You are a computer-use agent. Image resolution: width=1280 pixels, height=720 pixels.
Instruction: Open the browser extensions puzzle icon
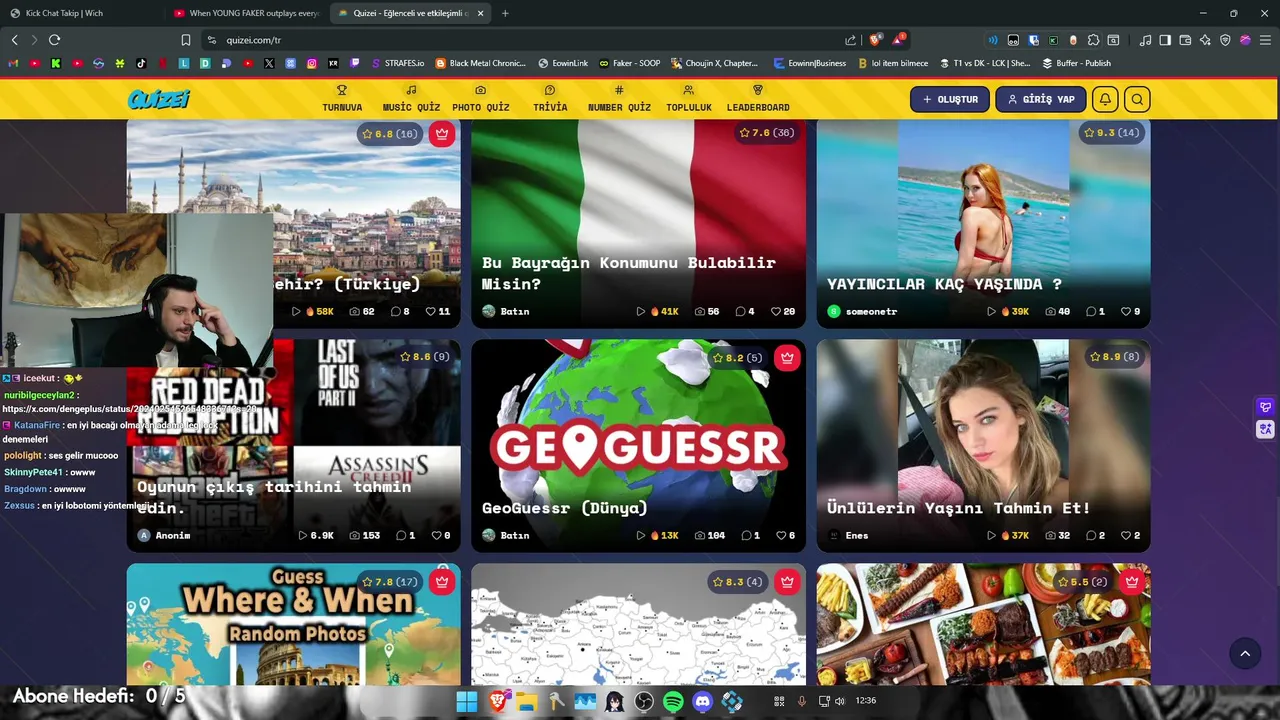(1093, 40)
